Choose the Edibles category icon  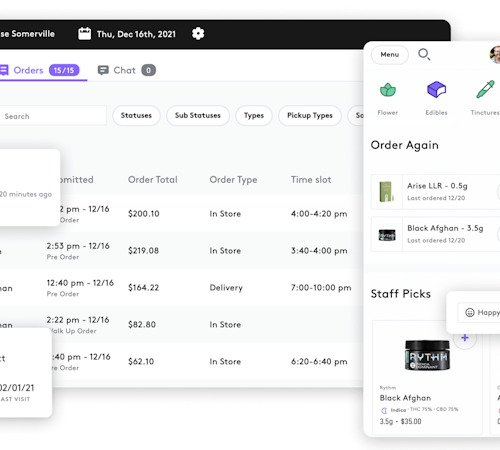(436, 90)
